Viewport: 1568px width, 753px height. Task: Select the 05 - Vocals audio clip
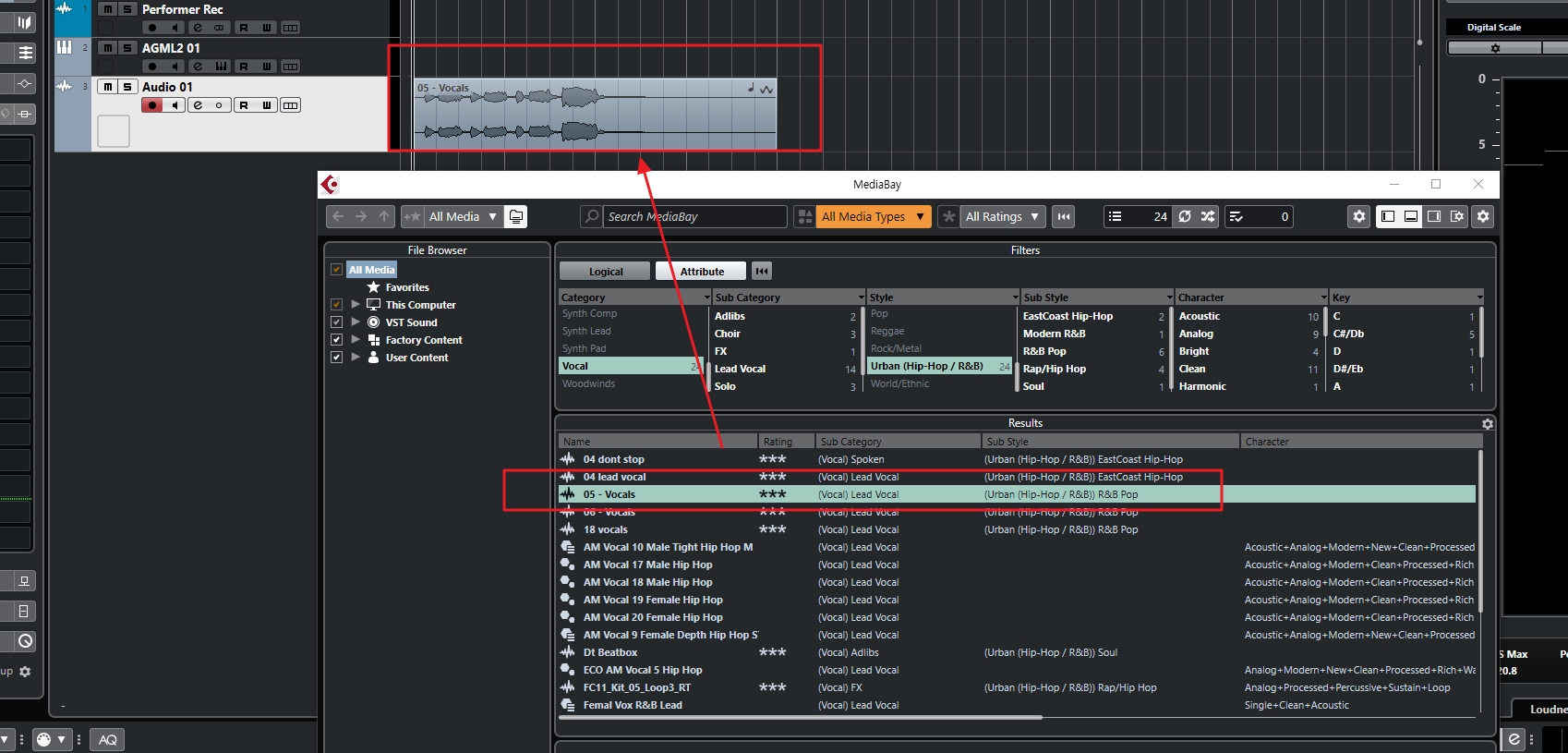coord(595,115)
